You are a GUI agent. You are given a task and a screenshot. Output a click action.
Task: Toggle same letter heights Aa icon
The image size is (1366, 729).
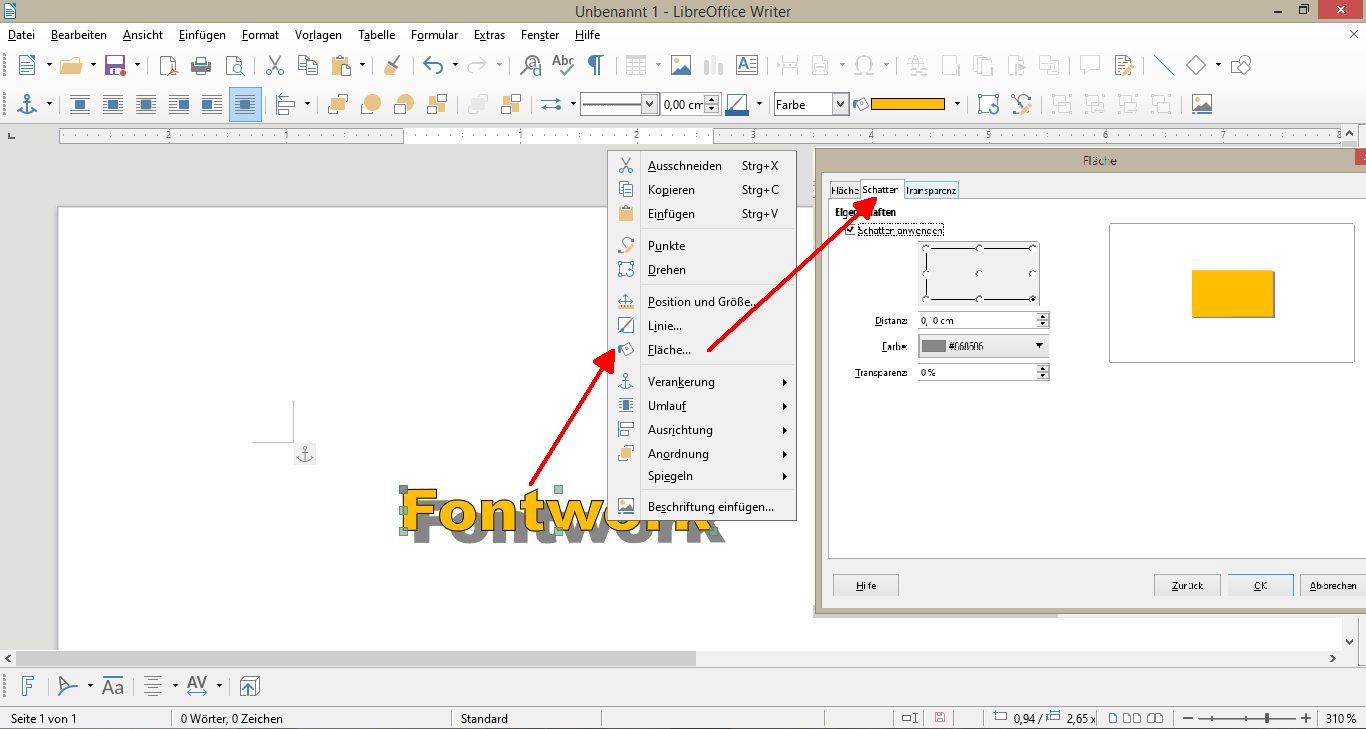tap(113, 686)
